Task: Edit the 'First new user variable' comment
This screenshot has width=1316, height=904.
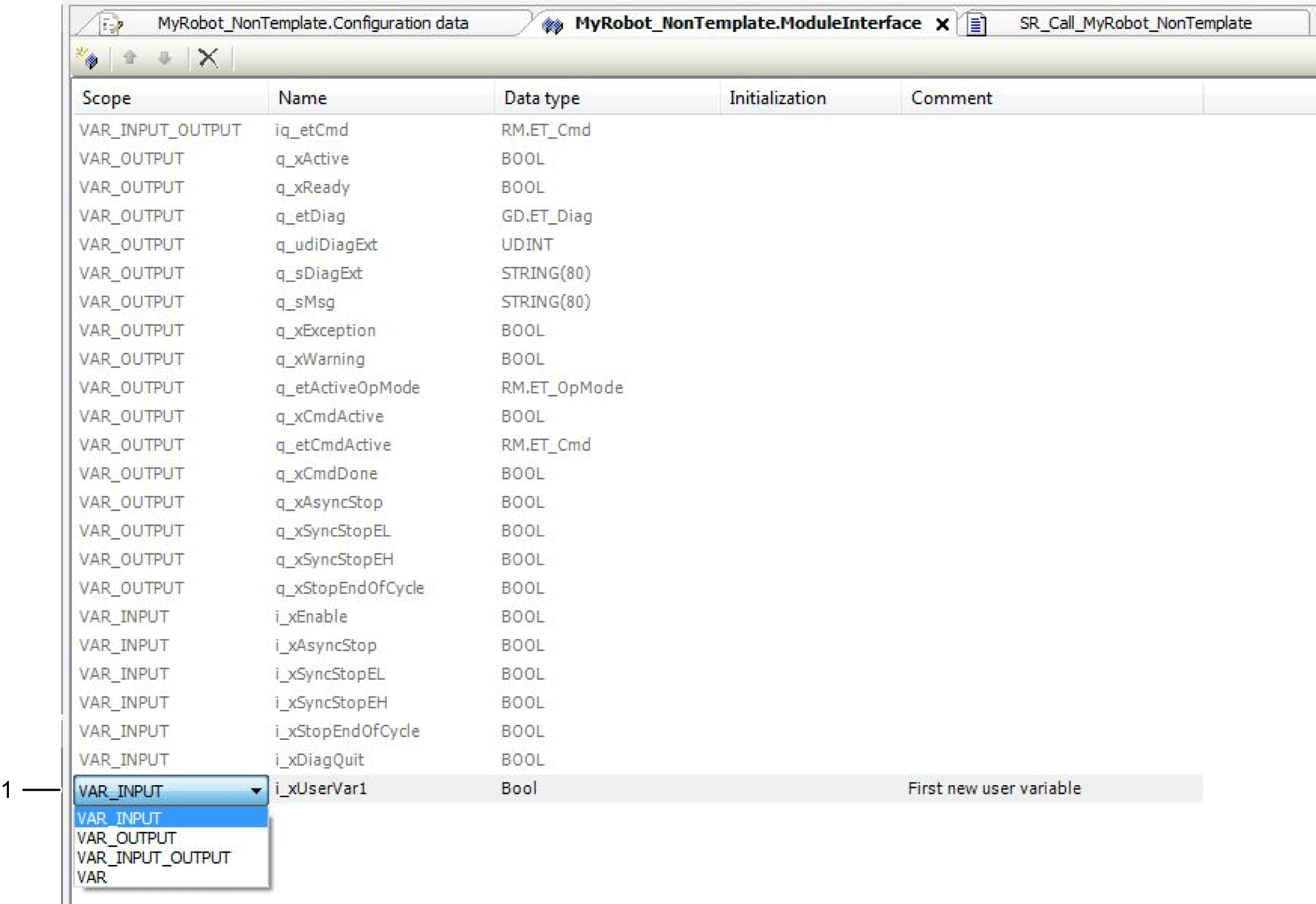Action: pos(994,788)
